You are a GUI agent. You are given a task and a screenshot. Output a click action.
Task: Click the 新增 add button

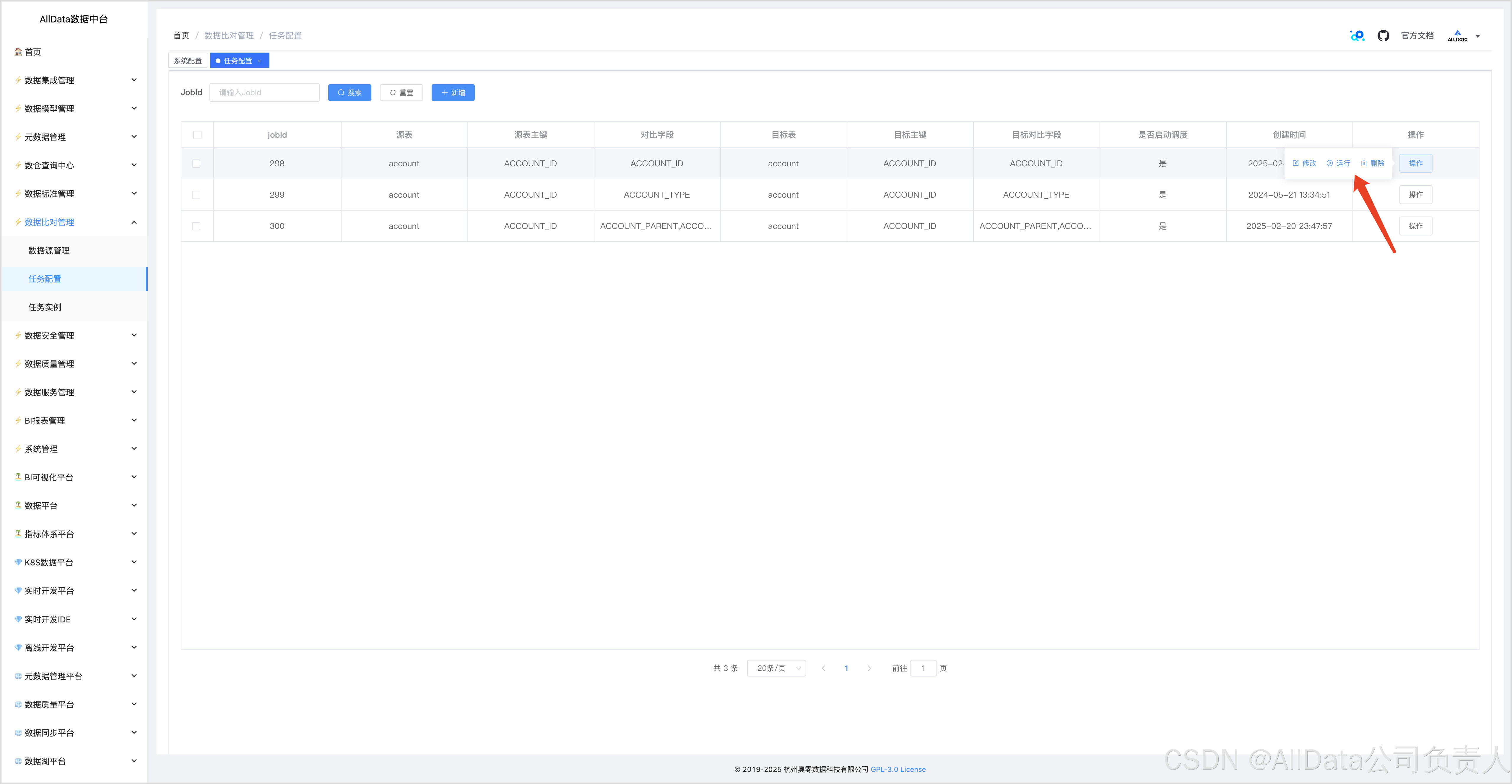pyautogui.click(x=453, y=93)
